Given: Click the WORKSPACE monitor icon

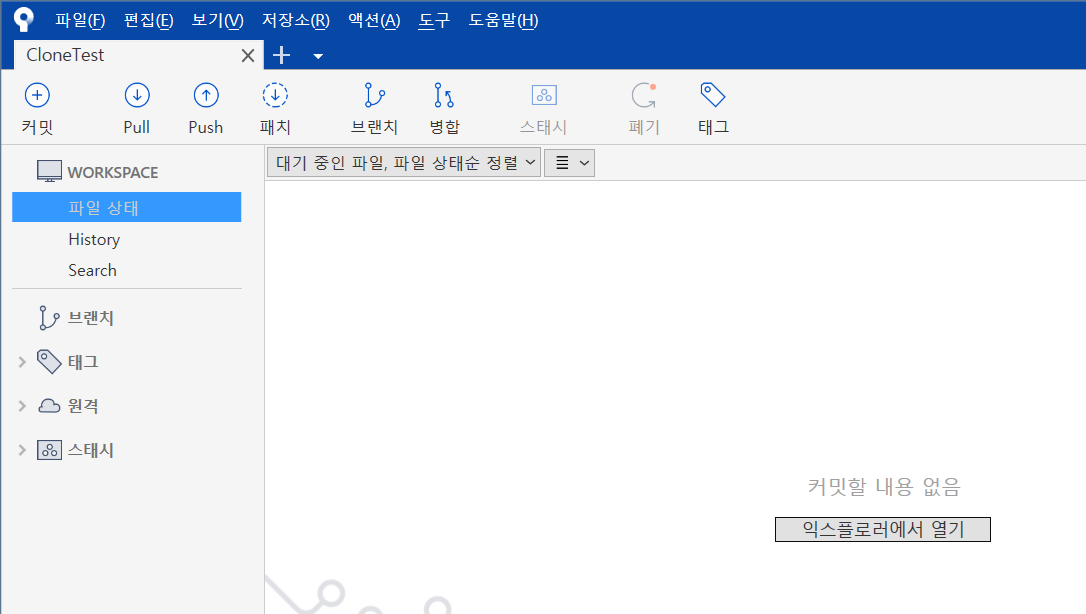Looking at the screenshot, I should point(49,171).
